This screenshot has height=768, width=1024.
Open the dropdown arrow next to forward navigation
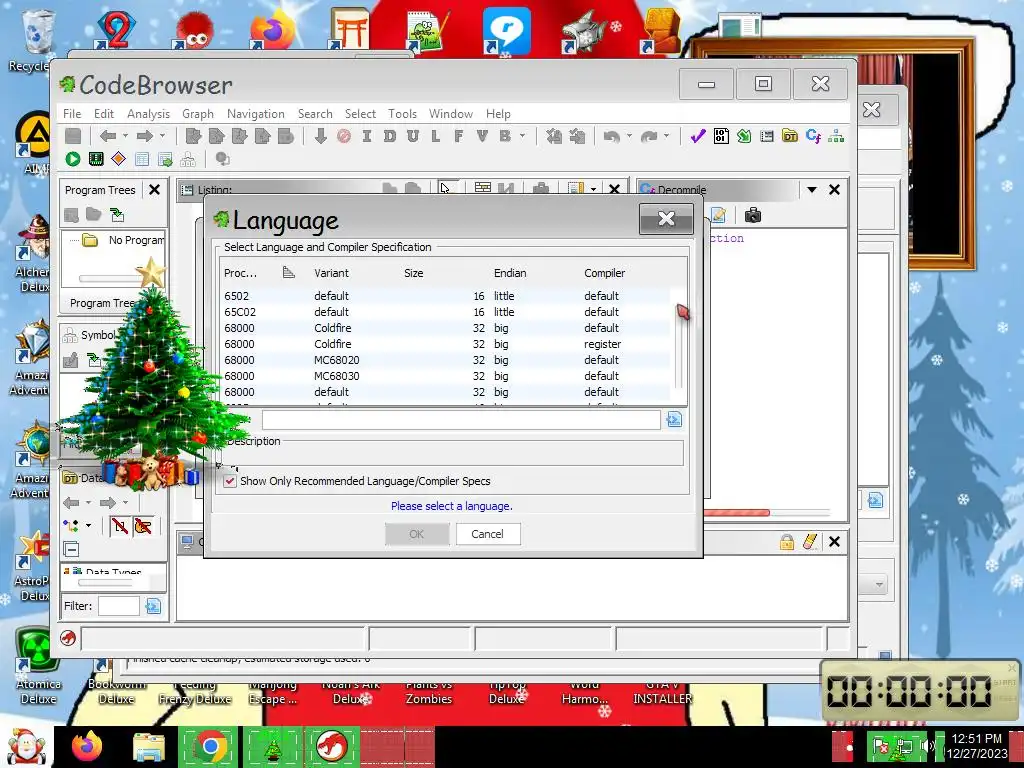pos(163,136)
